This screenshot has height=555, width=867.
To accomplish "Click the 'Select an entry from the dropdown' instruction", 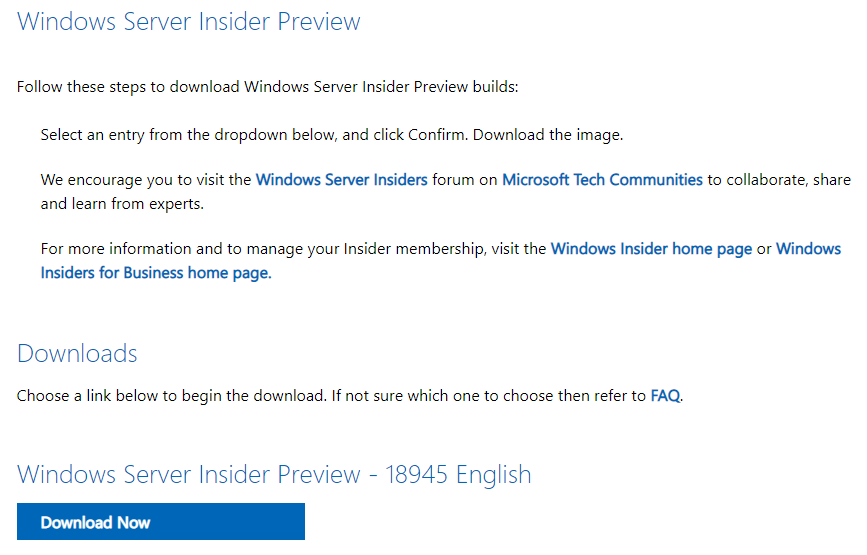I will click(254, 135).
